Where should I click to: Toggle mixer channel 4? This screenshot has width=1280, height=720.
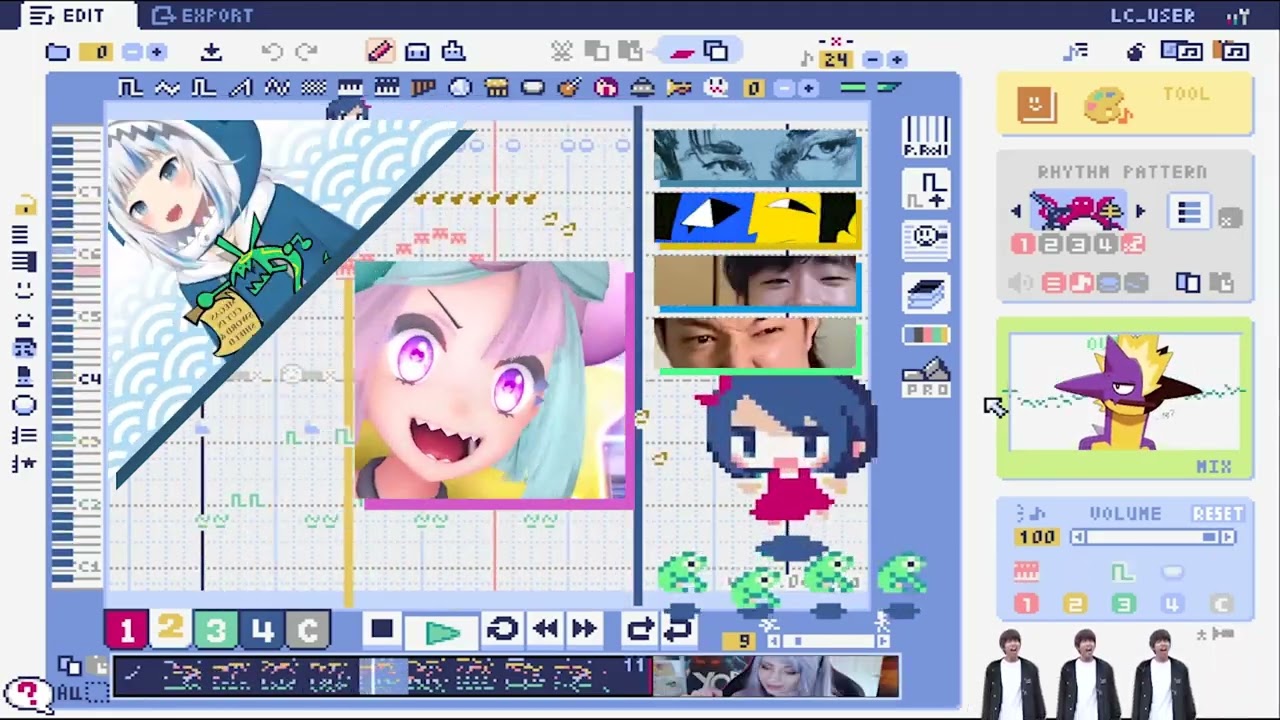point(1171,604)
